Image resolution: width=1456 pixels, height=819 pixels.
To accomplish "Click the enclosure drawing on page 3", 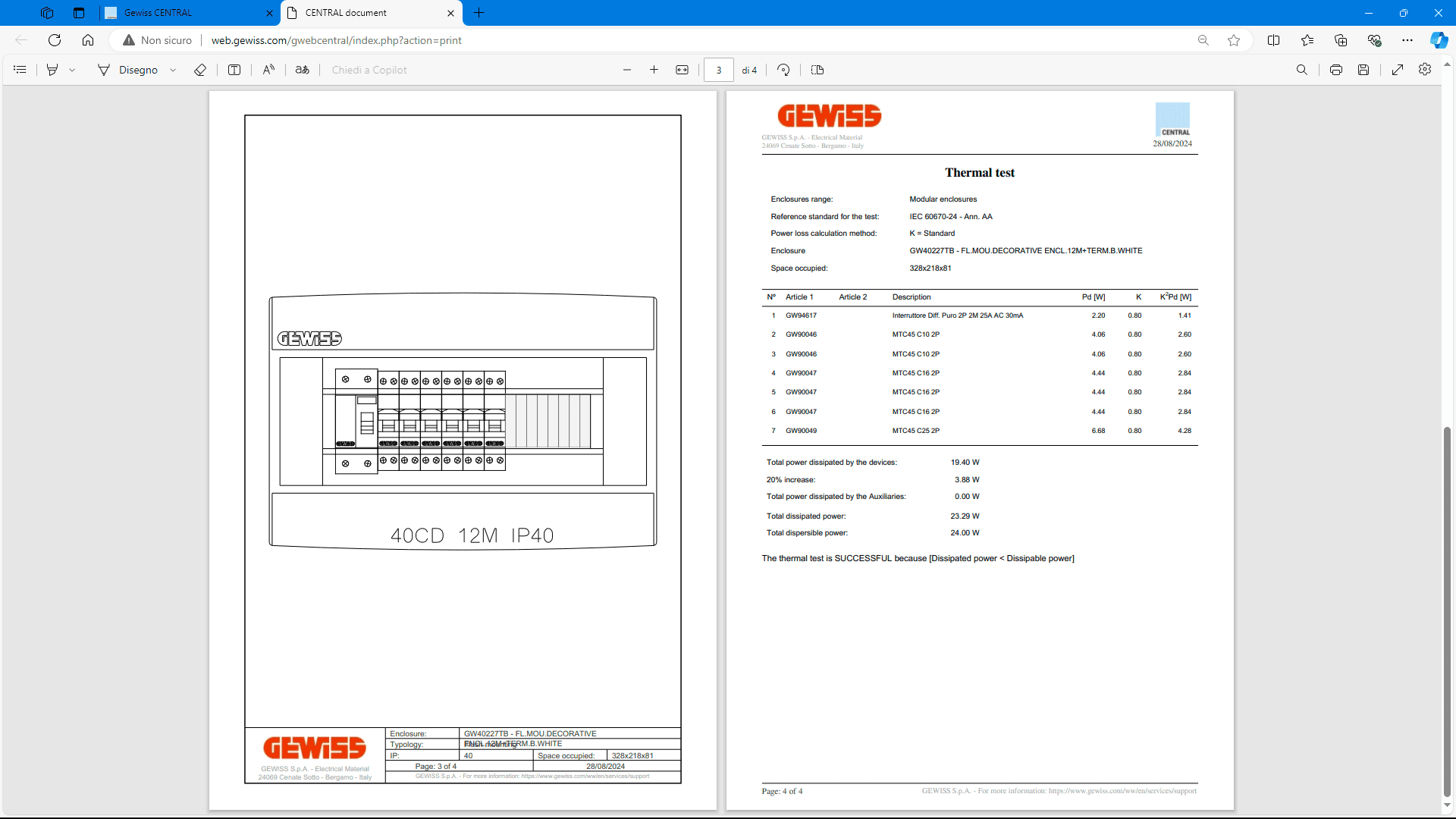I will point(463,421).
